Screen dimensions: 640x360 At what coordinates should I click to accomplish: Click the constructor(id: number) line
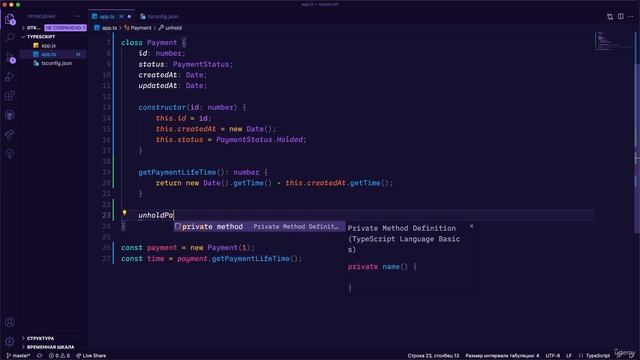[192, 107]
